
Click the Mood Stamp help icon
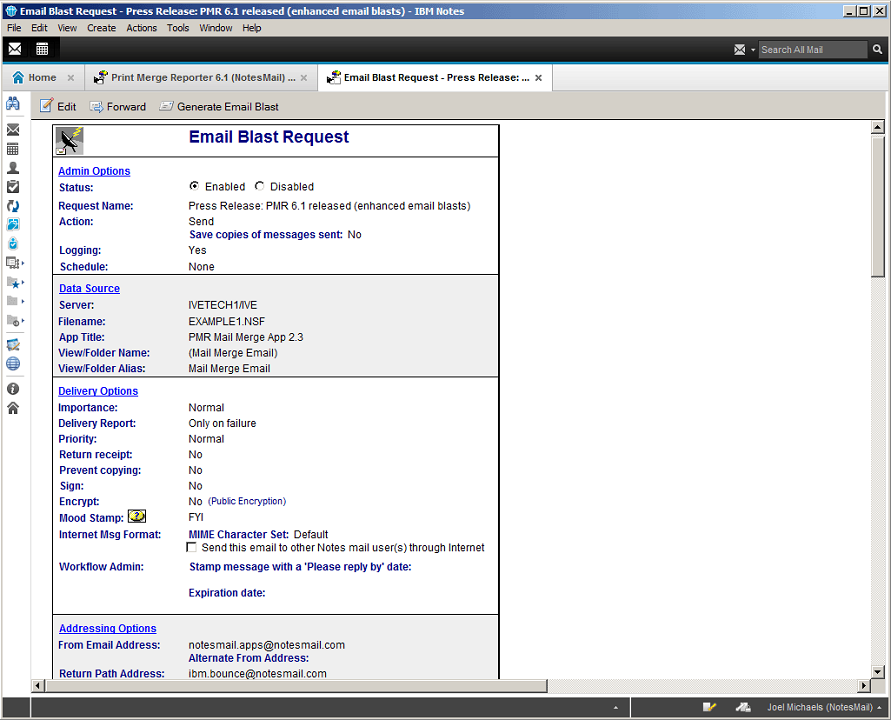click(x=137, y=517)
